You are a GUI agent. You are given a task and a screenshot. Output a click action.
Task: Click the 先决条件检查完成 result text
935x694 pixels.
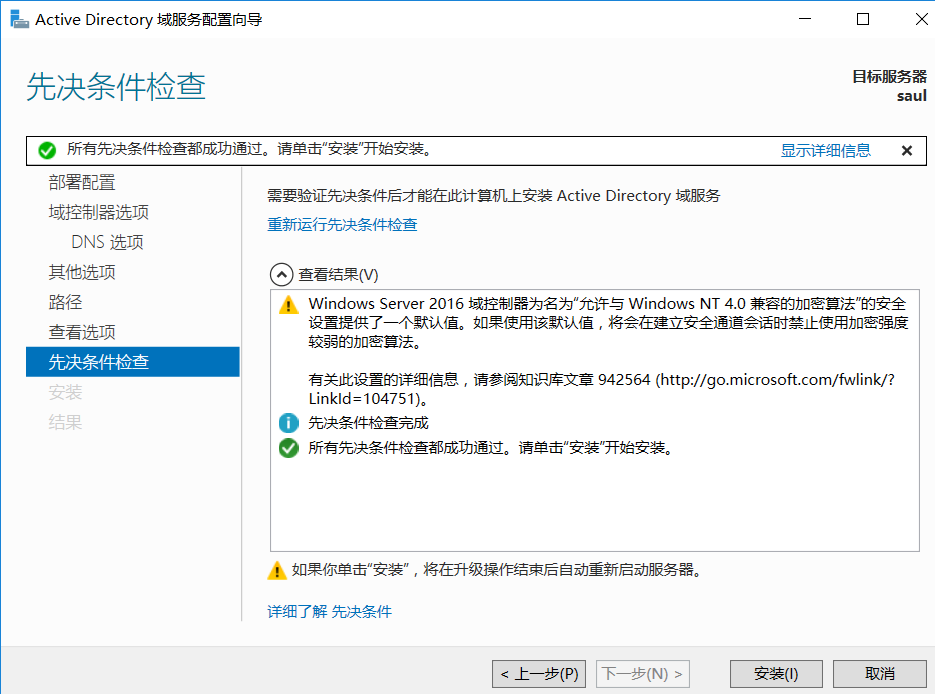point(369,423)
